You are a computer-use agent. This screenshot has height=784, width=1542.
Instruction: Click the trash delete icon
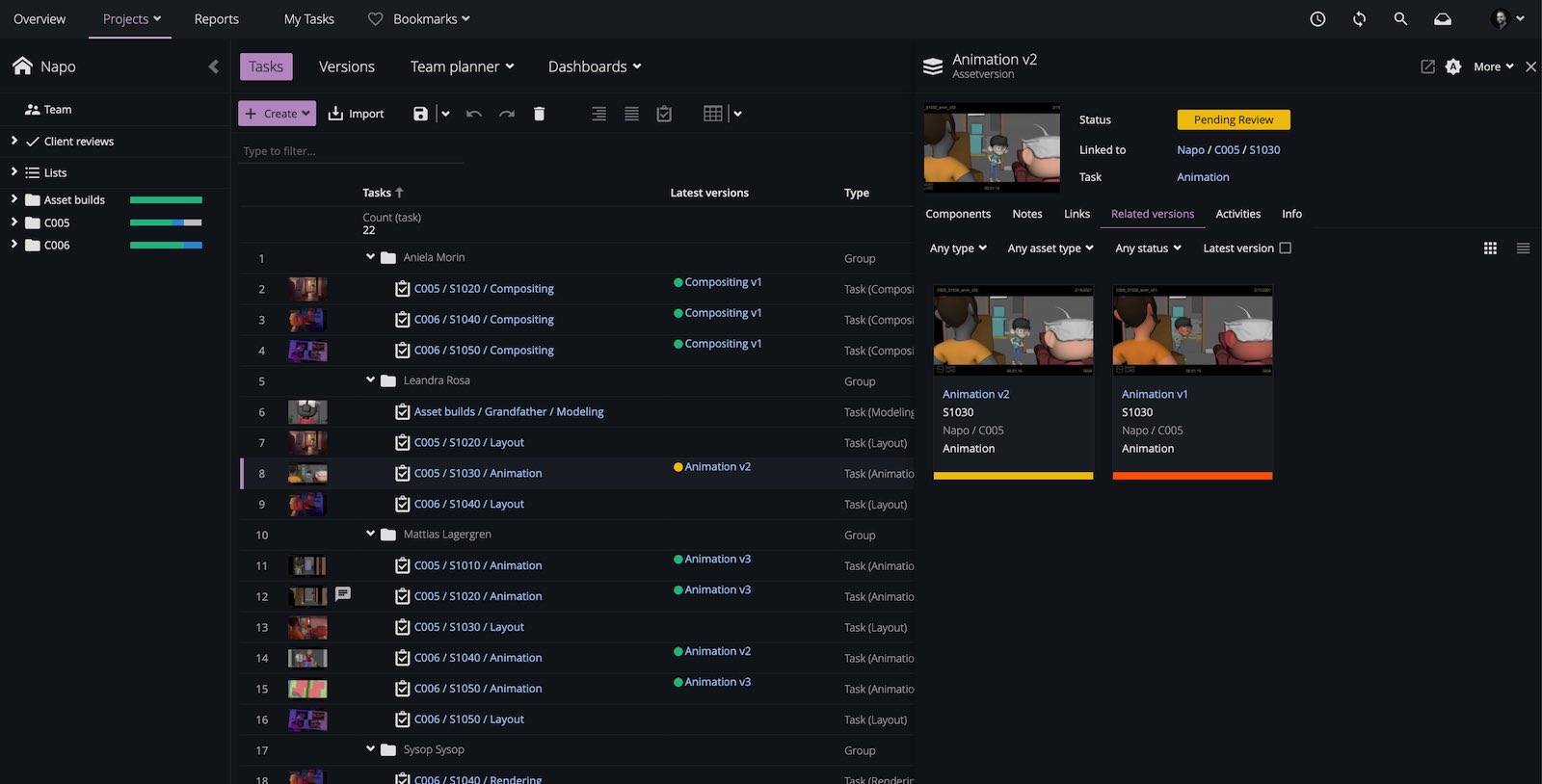click(539, 114)
